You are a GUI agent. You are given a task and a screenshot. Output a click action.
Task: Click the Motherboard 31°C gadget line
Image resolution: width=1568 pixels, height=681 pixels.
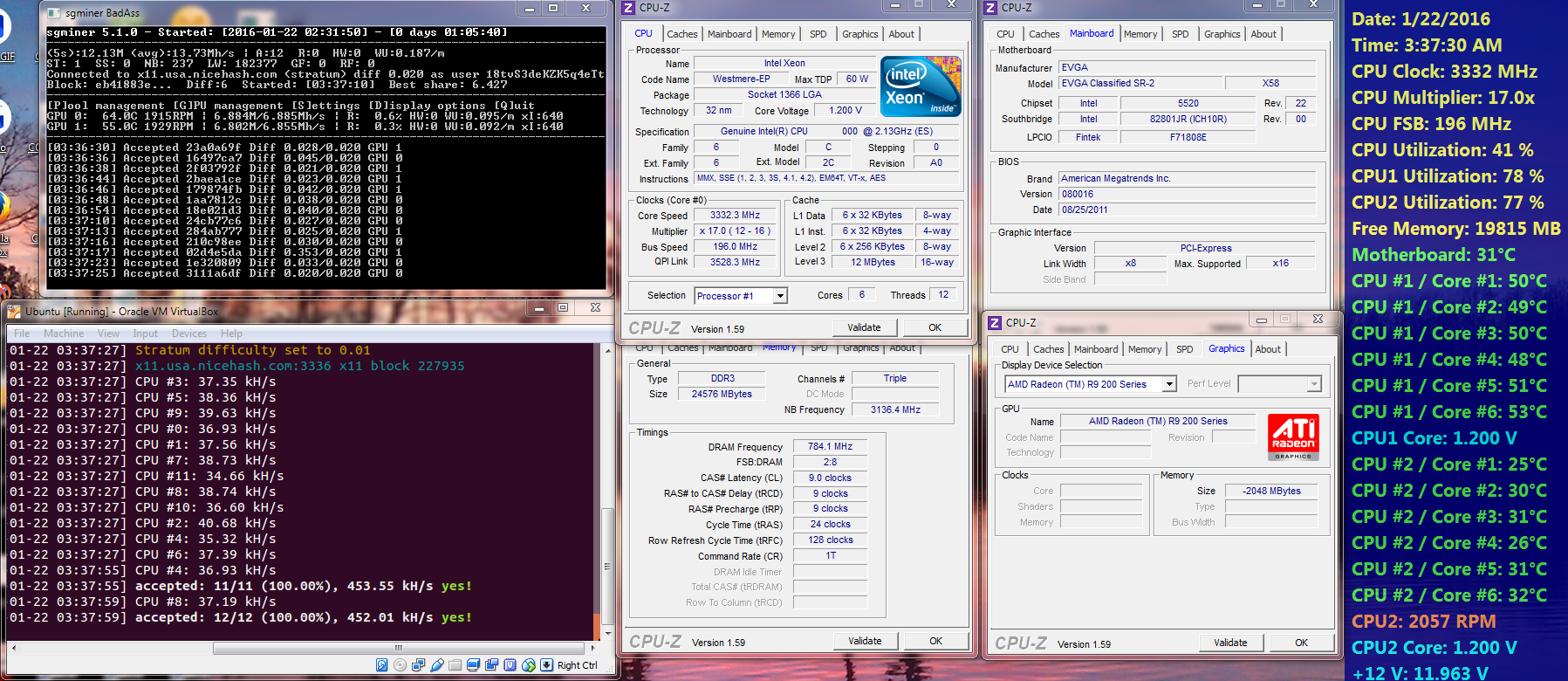click(x=1433, y=255)
